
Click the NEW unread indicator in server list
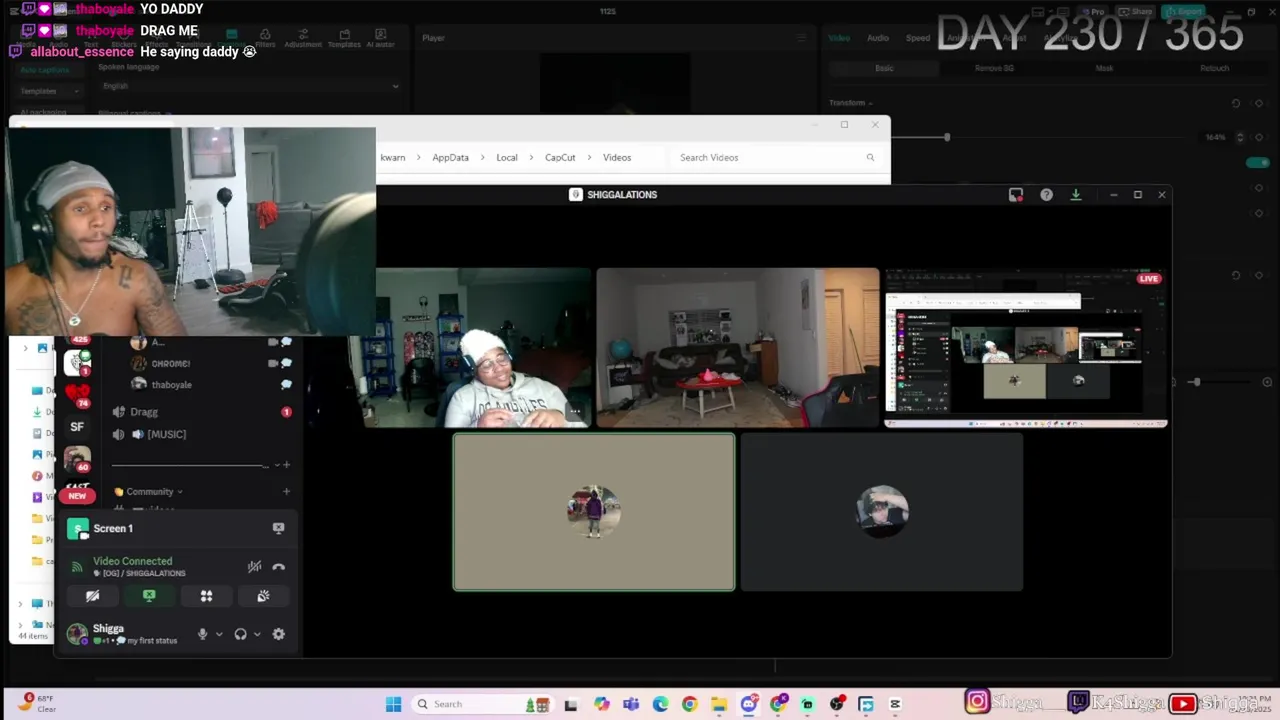pyautogui.click(x=77, y=496)
